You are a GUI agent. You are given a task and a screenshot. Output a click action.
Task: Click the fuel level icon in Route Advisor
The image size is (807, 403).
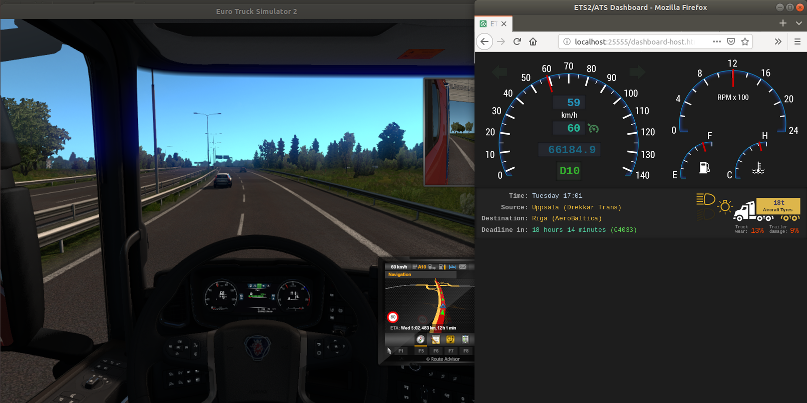click(442, 267)
